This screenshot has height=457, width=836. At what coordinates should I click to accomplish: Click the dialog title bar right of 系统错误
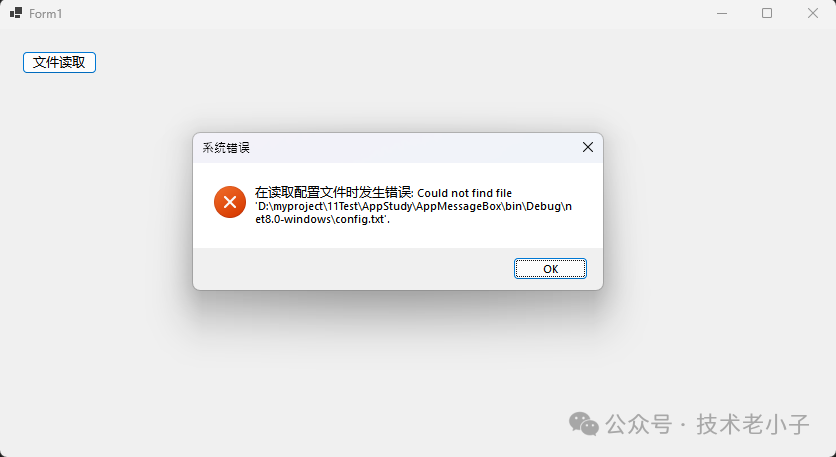(413, 148)
